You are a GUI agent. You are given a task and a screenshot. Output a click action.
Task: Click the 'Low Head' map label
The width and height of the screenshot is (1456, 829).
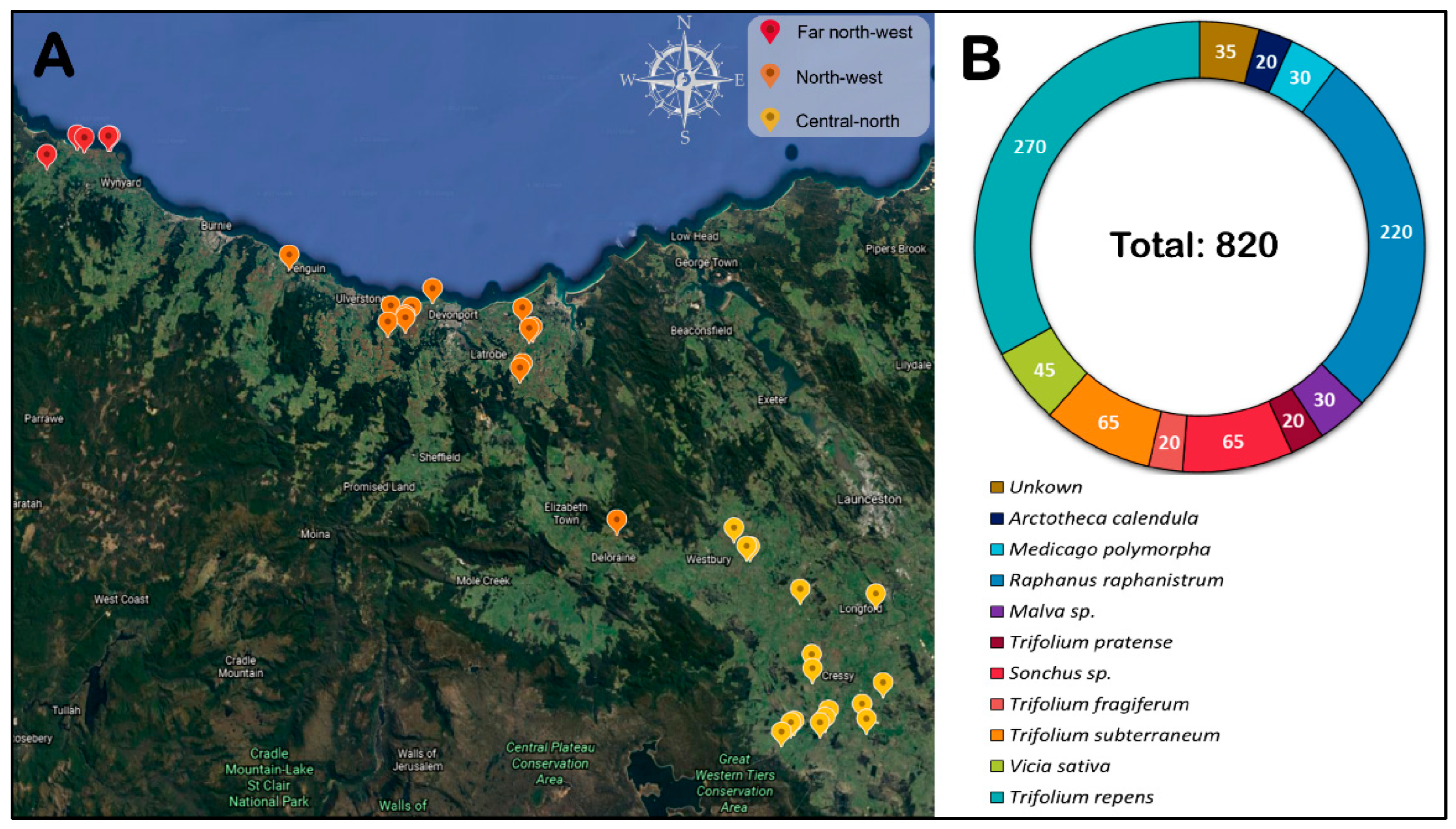pyautogui.click(x=694, y=236)
